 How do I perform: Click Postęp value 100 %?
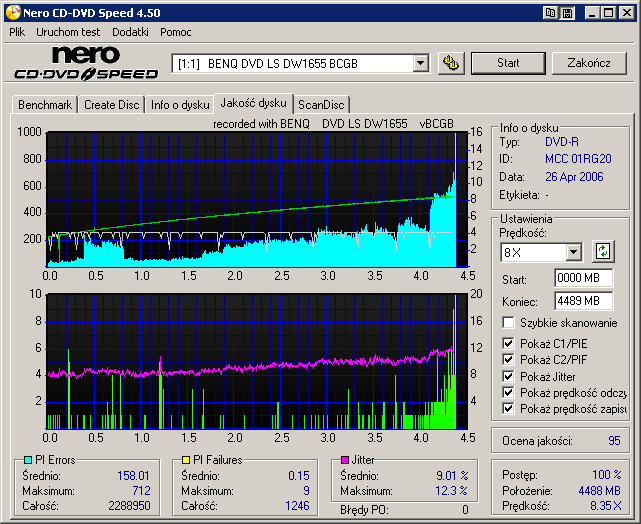607,475
